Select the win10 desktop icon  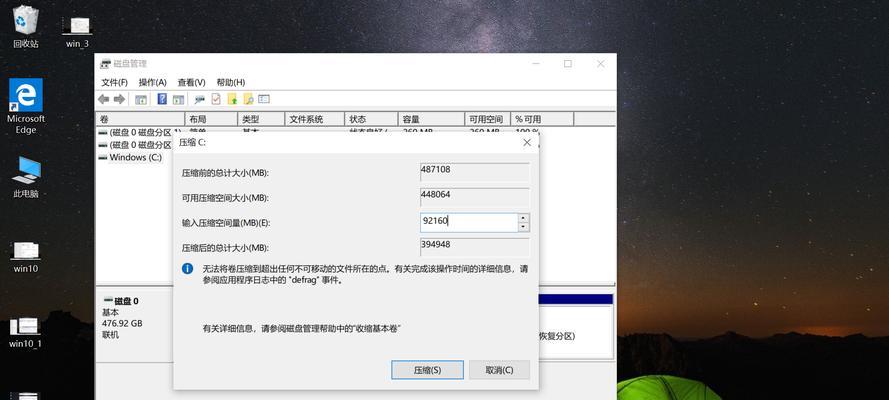pos(26,257)
